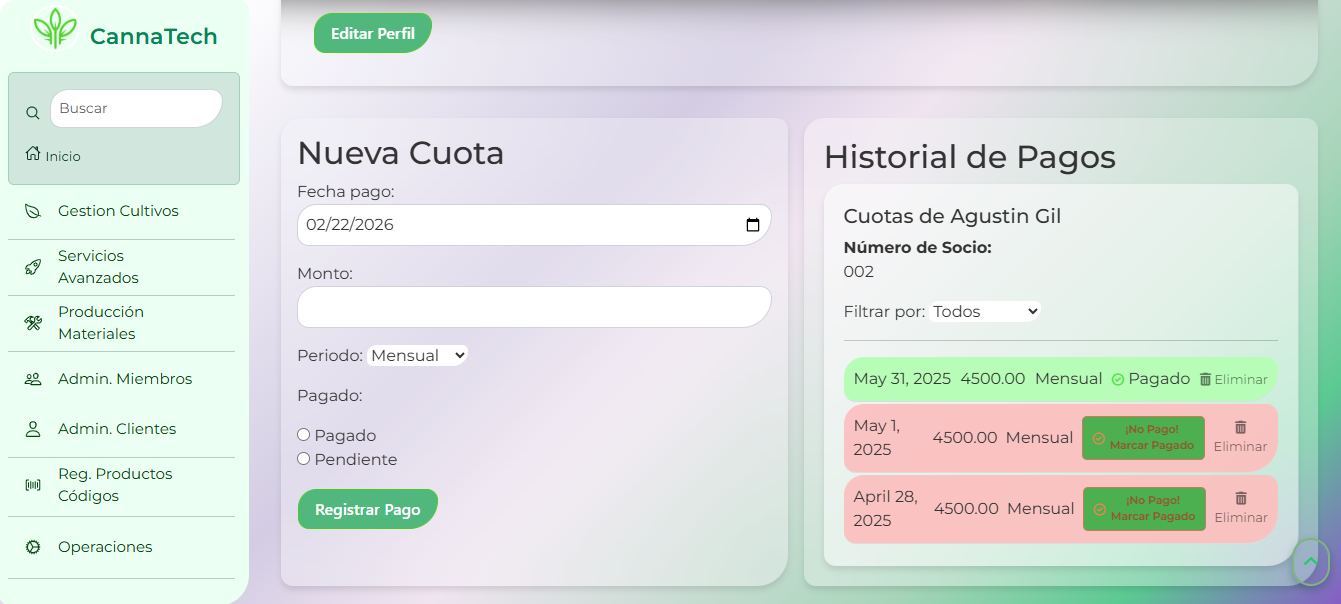Select the Admin. Miembros sidebar icon
The width and height of the screenshot is (1341, 604).
click(31, 378)
